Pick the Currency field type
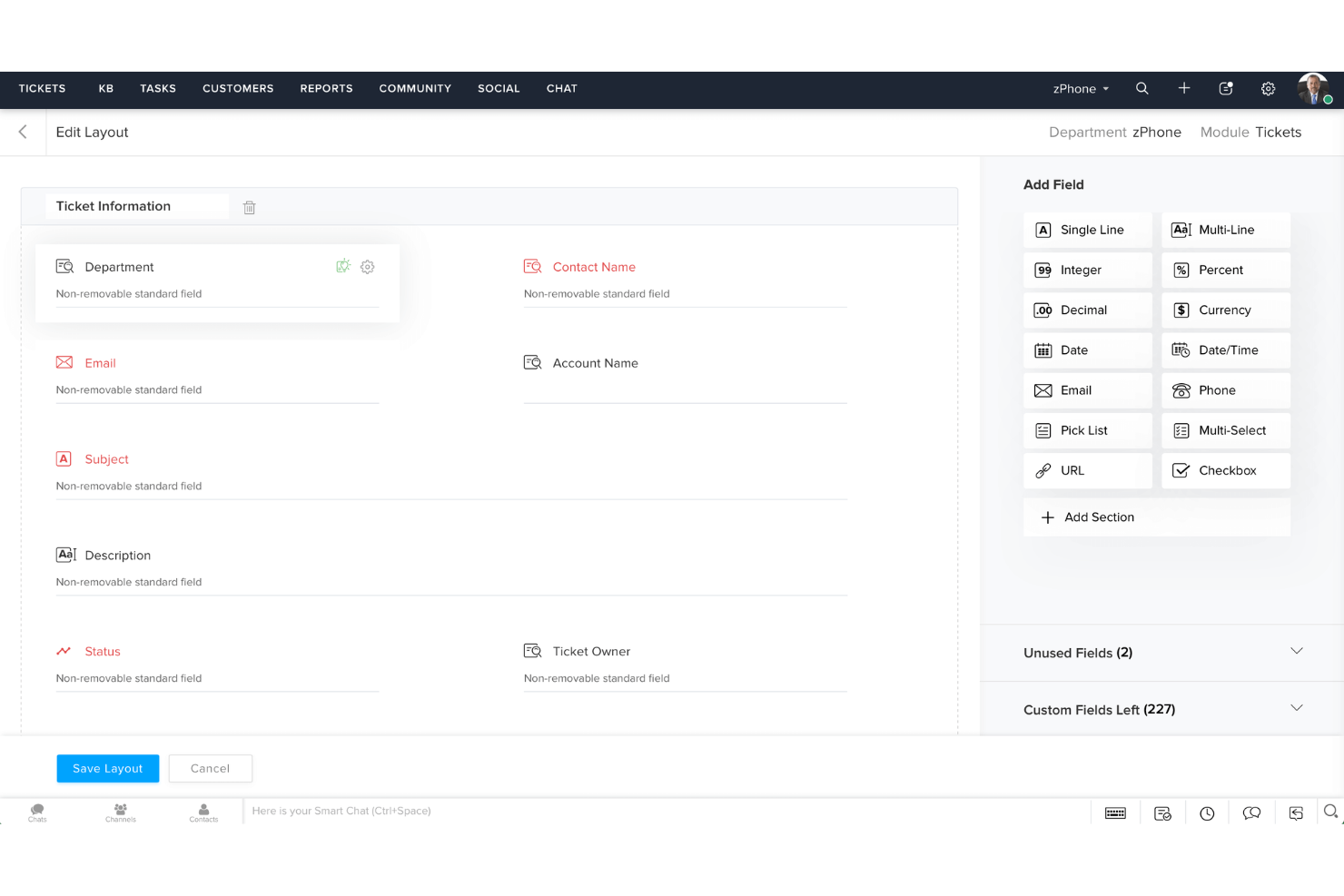The image size is (1344, 896). point(1226,310)
